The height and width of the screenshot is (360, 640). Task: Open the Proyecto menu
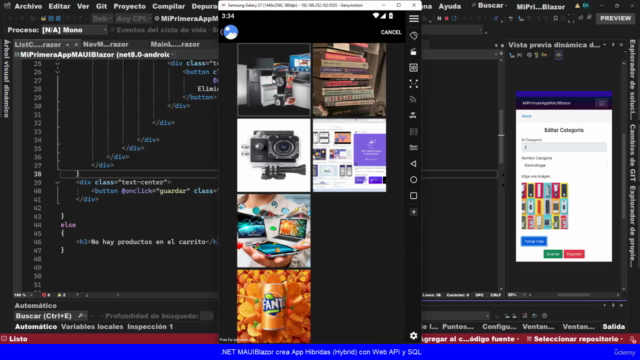(129, 6)
